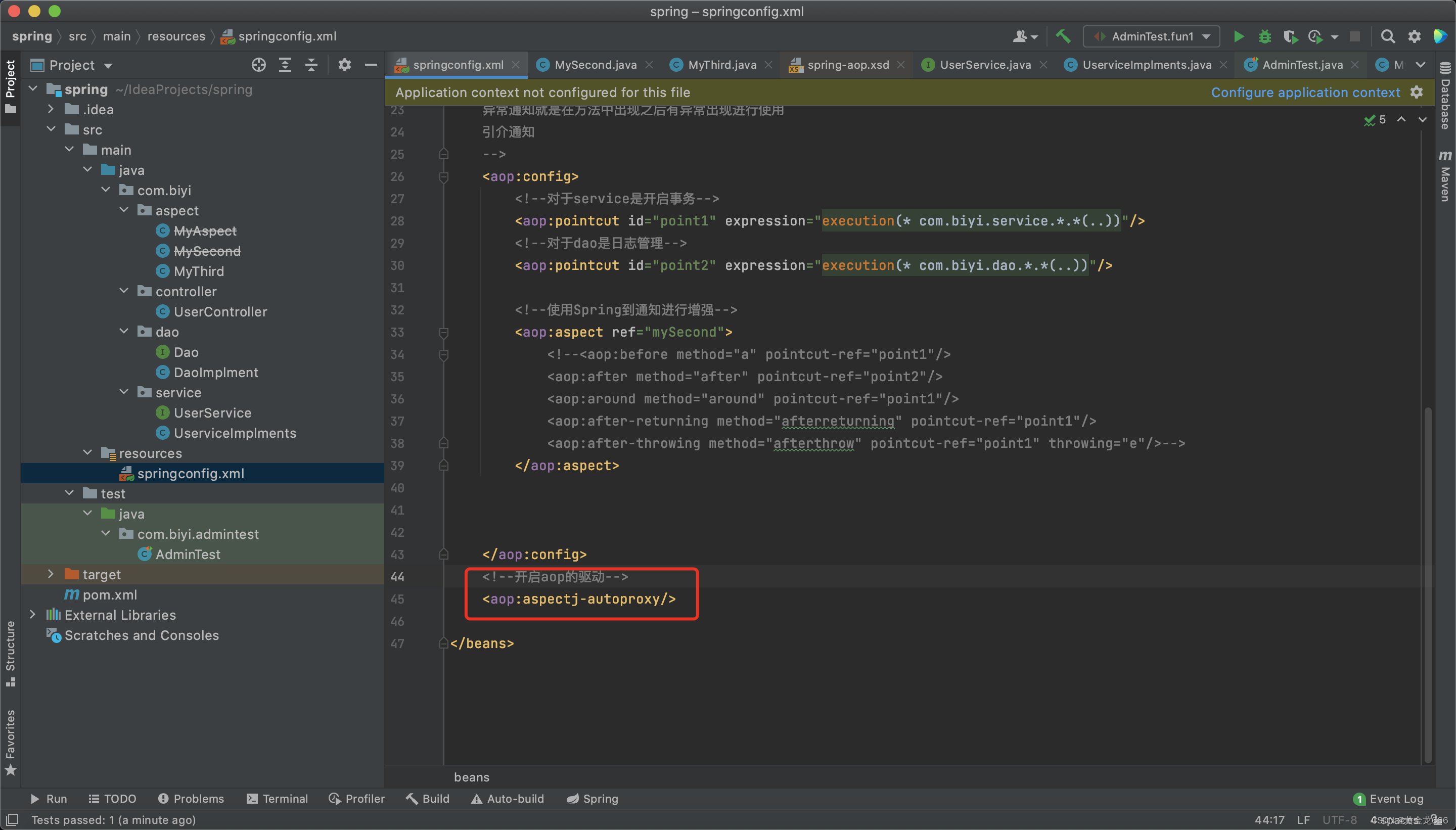Image resolution: width=1456 pixels, height=830 pixels.
Task: Collapse the dao package
Action: pos(124,332)
